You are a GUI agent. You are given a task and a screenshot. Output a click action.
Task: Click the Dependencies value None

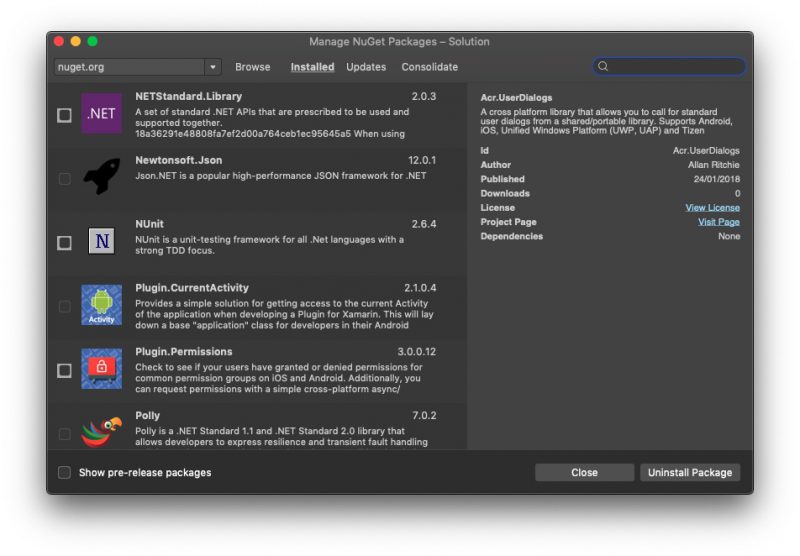729,236
